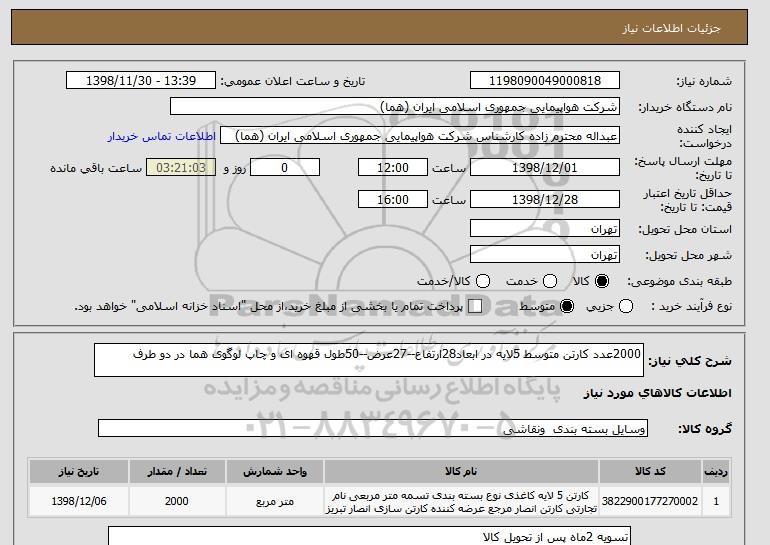Click the گروه کالا label
The height and width of the screenshot is (545, 770).
(x=705, y=429)
